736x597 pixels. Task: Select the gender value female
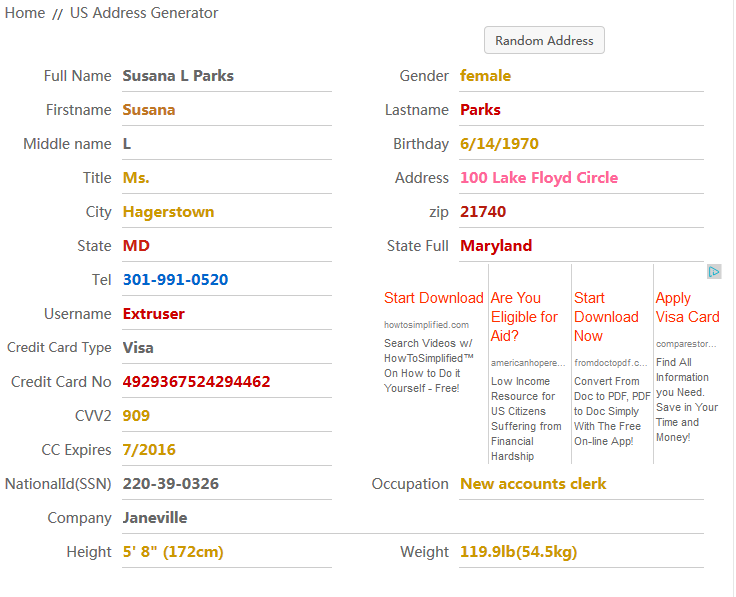click(x=485, y=76)
